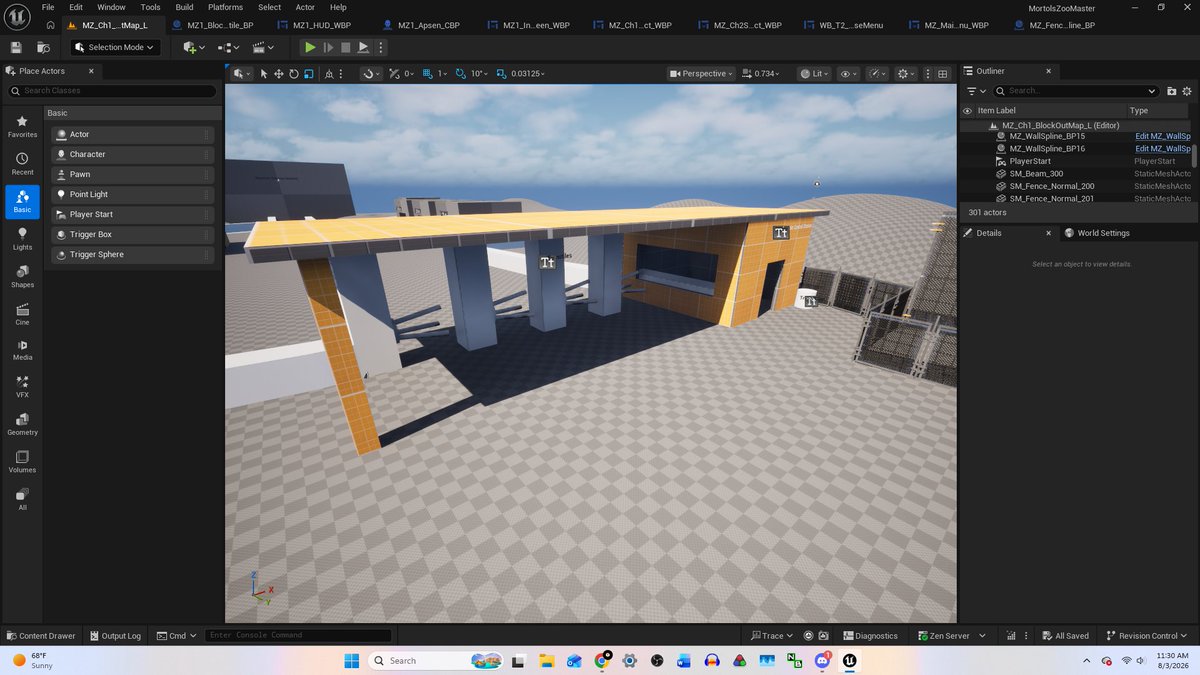Activate the Select objects arrow tool in viewport

[264, 73]
